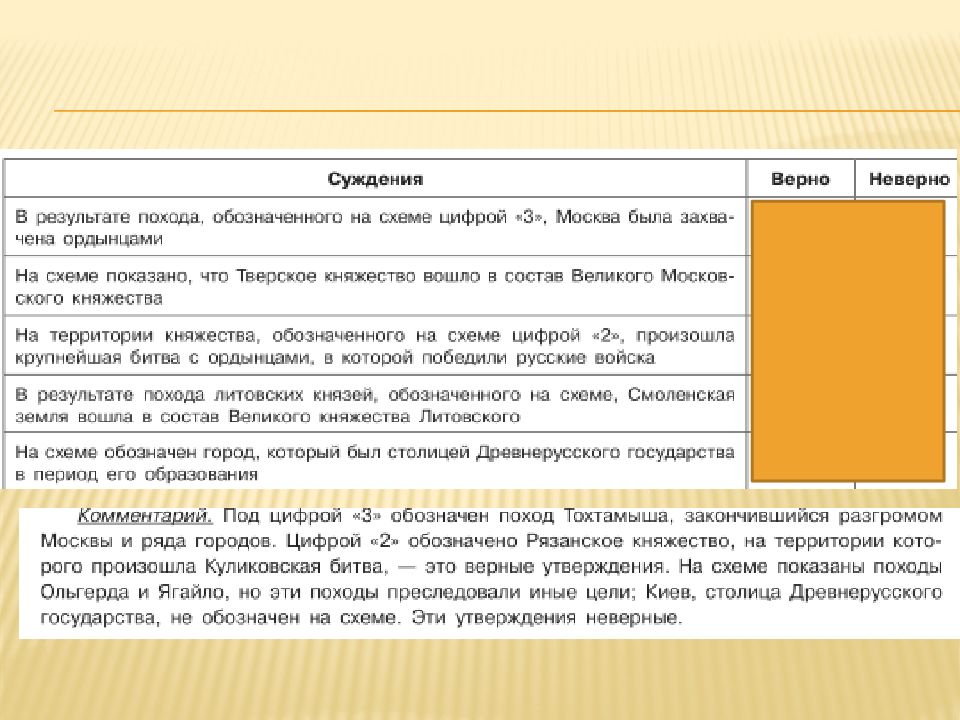This screenshot has width=960, height=720.
Task: Select the statement about крупнейшая битва с ордынцами
Action: (x=374, y=346)
